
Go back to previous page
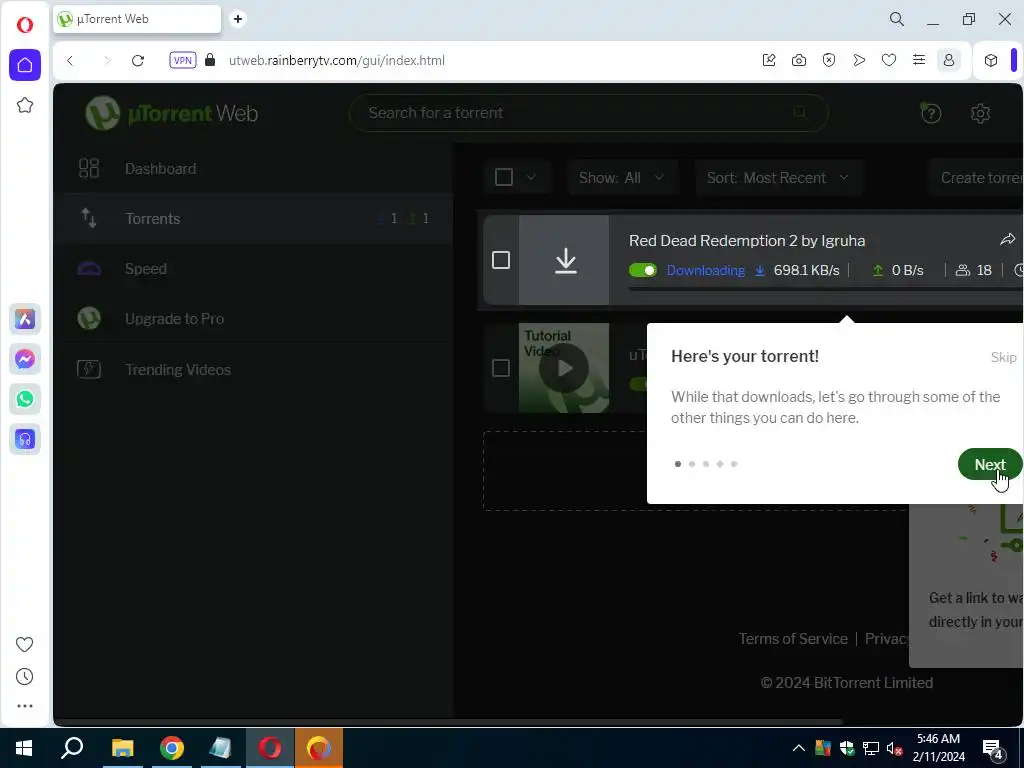pyautogui.click(x=71, y=61)
